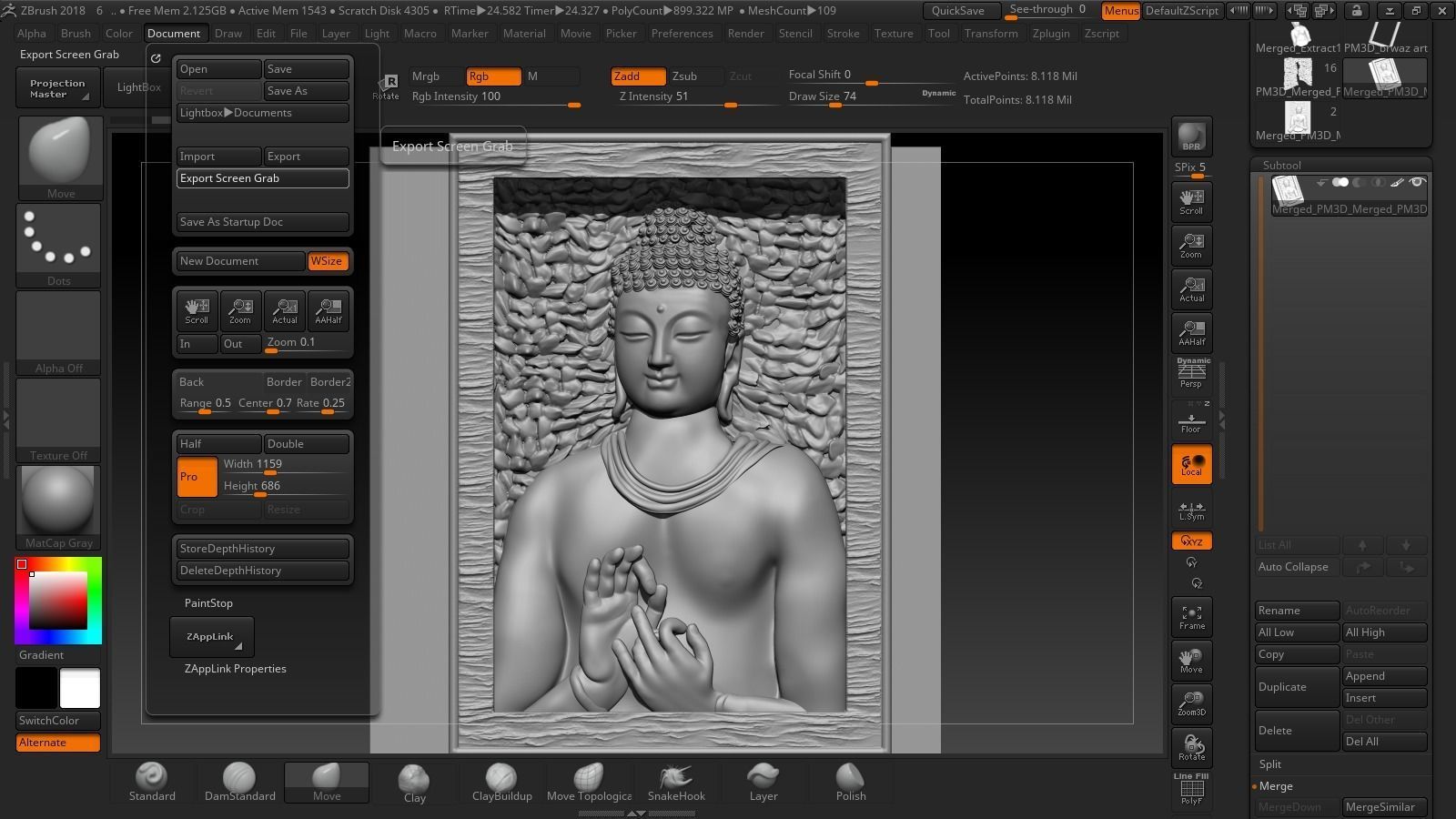
Task: Click Export Screen Grab button
Action: (263, 178)
